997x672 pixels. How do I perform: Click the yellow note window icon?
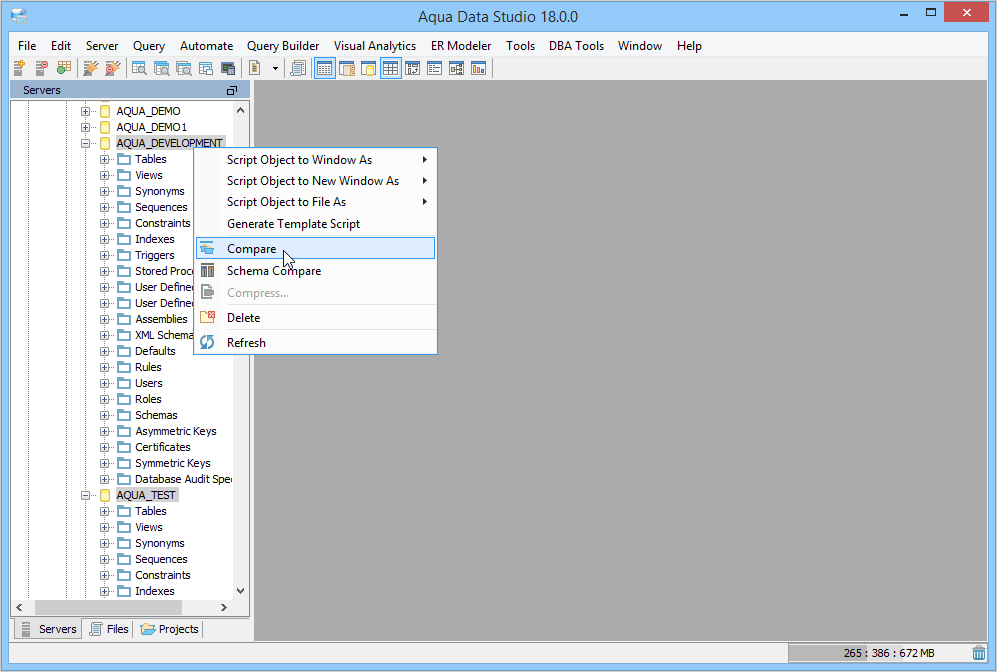coord(368,68)
